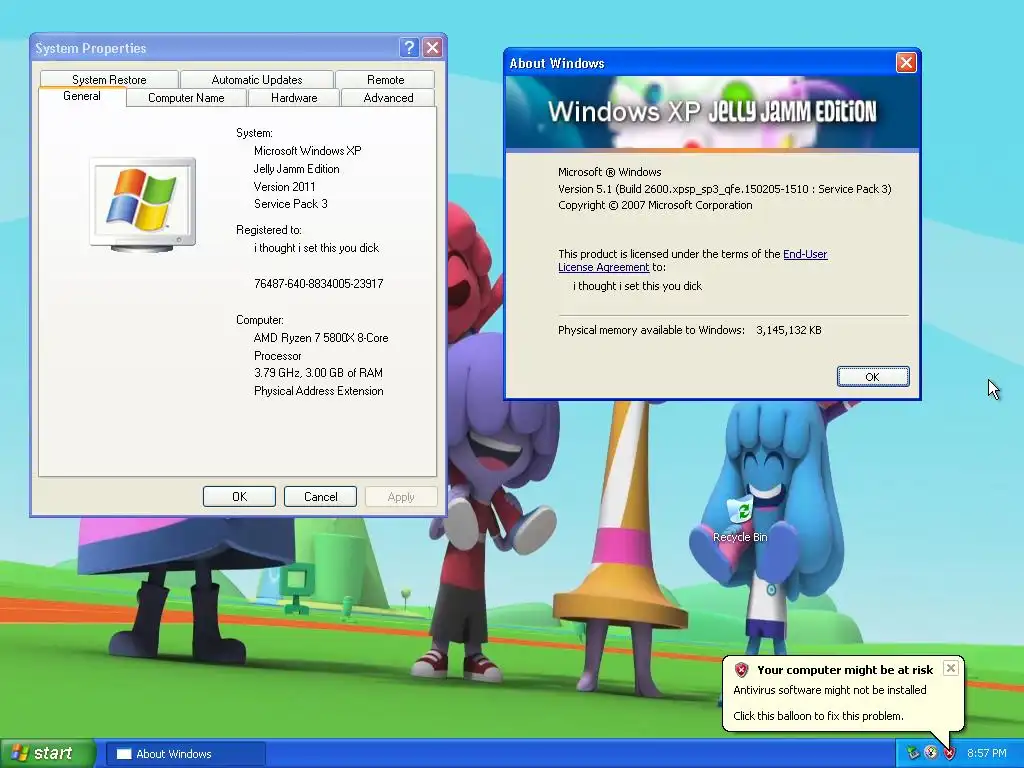Close the About Windows dialog

tap(906, 63)
